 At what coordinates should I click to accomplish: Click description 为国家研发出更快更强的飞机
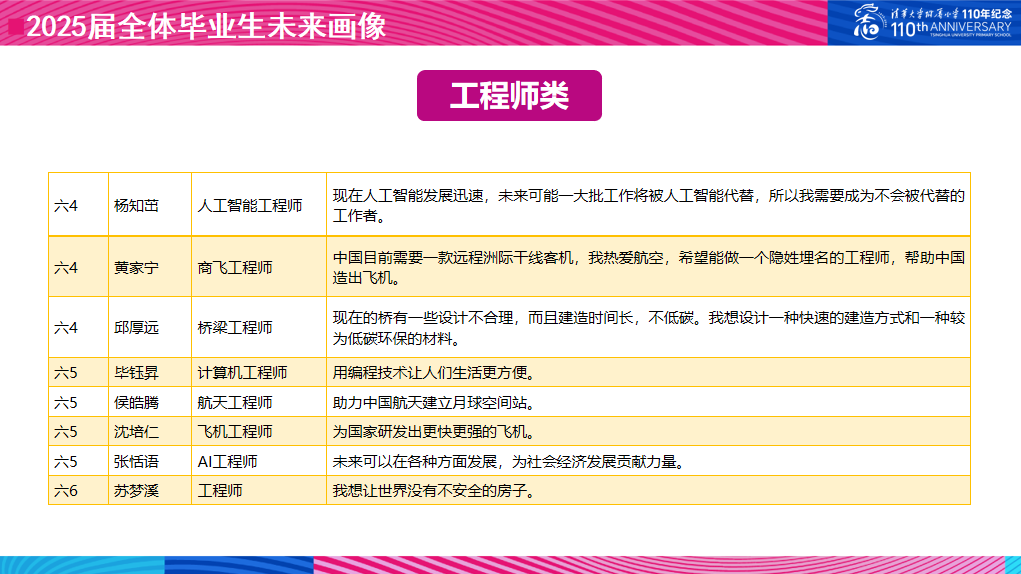pyautogui.click(x=648, y=431)
